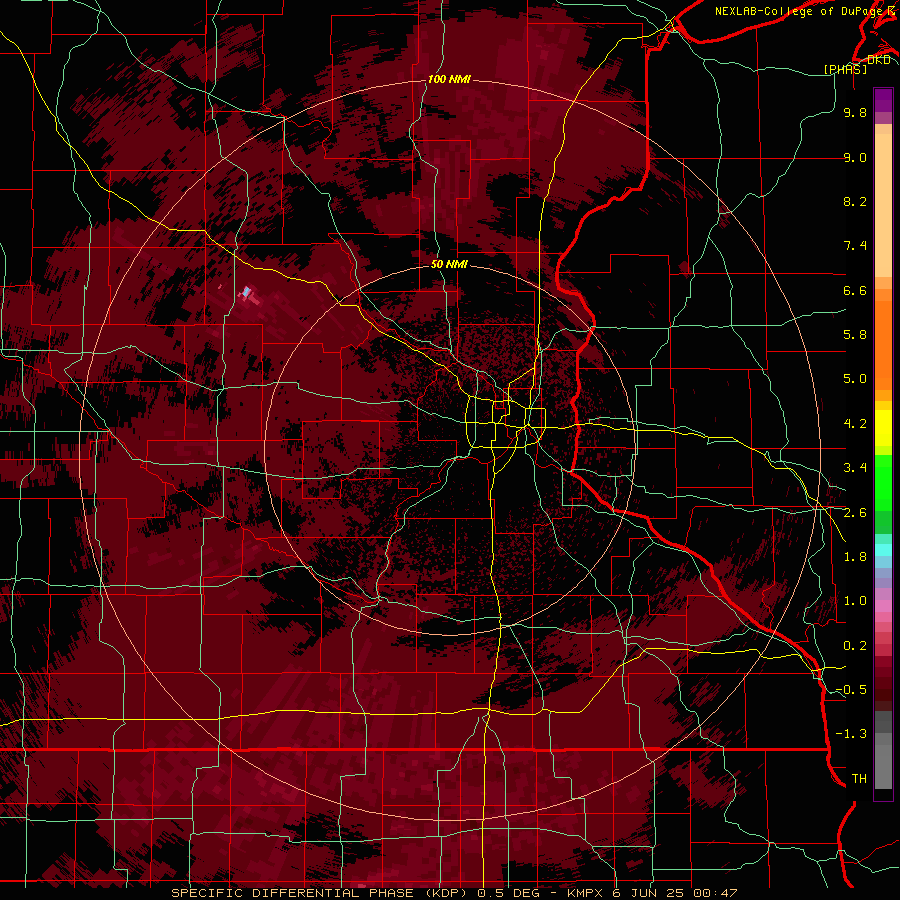Screen dimensions: 900x900
Task: Click the 1.8 value on color scale
Action: [x=855, y=557]
